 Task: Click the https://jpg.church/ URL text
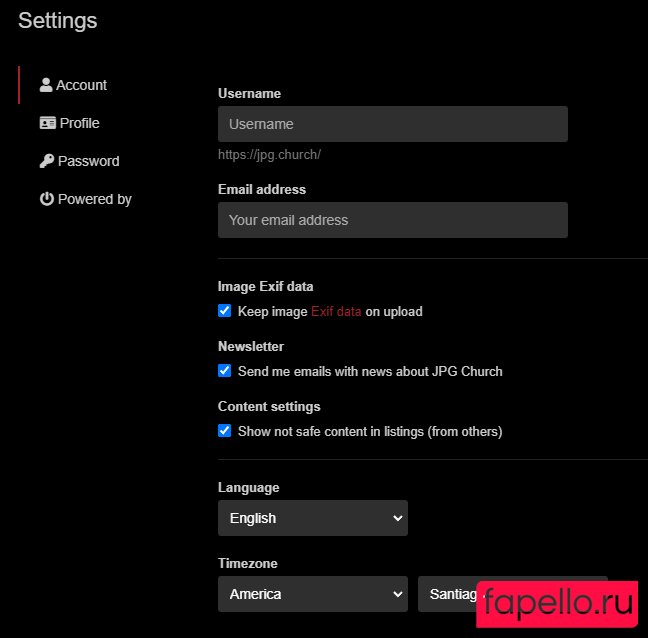(x=269, y=155)
